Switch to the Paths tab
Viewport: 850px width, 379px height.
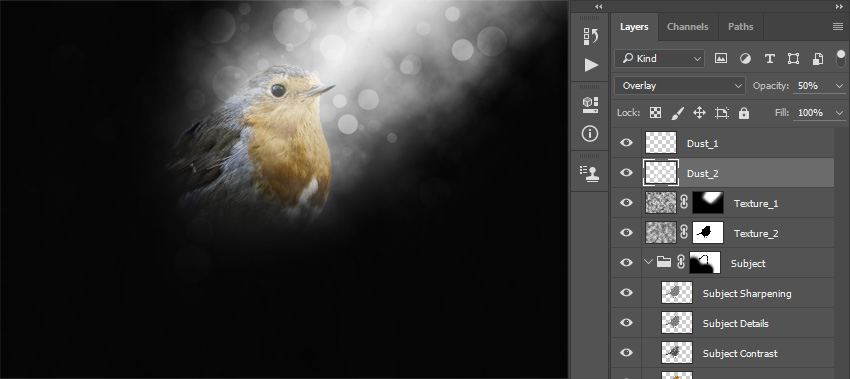click(x=740, y=27)
